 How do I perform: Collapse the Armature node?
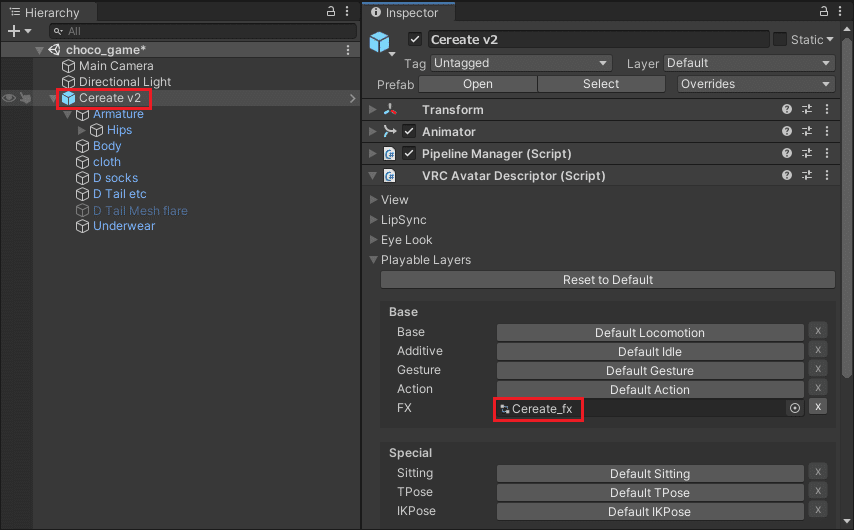[68, 114]
